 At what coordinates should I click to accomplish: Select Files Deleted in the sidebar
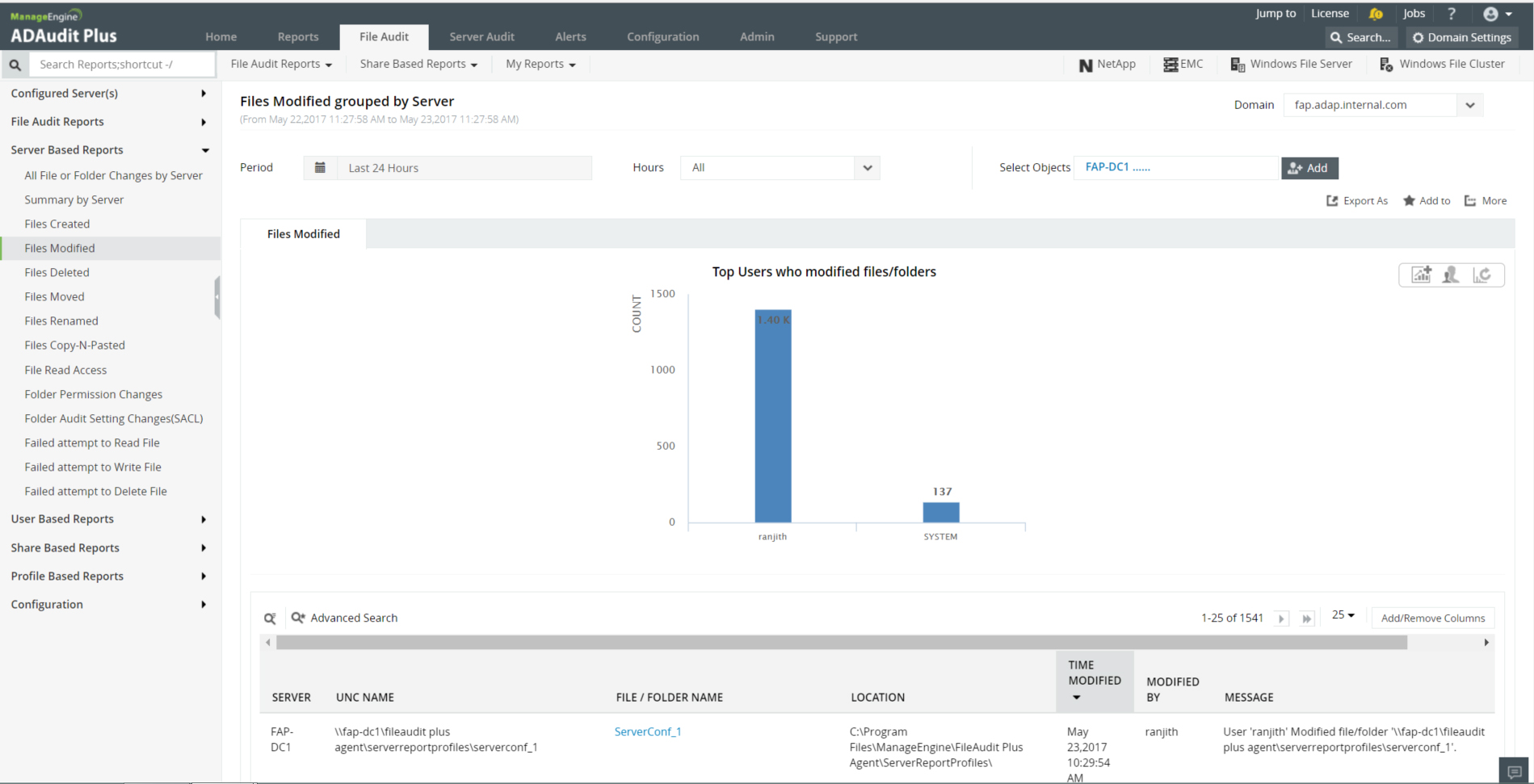[x=57, y=273]
